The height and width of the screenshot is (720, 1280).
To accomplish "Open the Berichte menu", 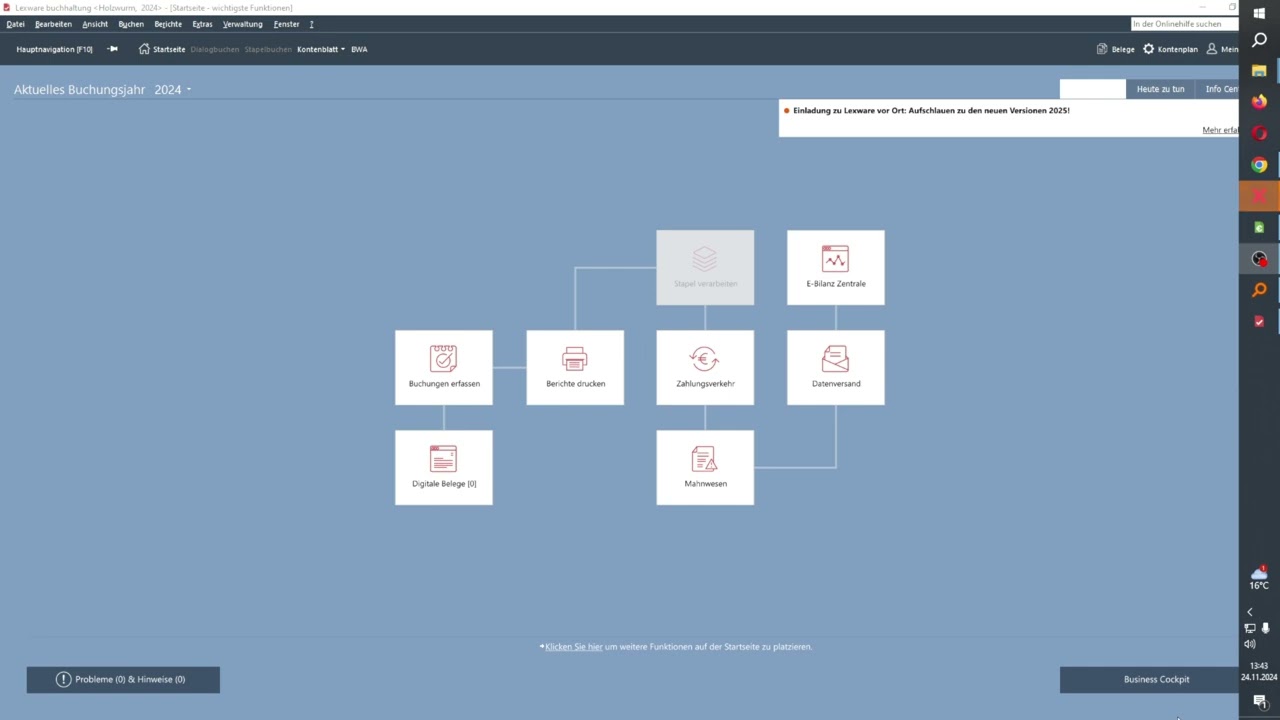I will click(168, 24).
